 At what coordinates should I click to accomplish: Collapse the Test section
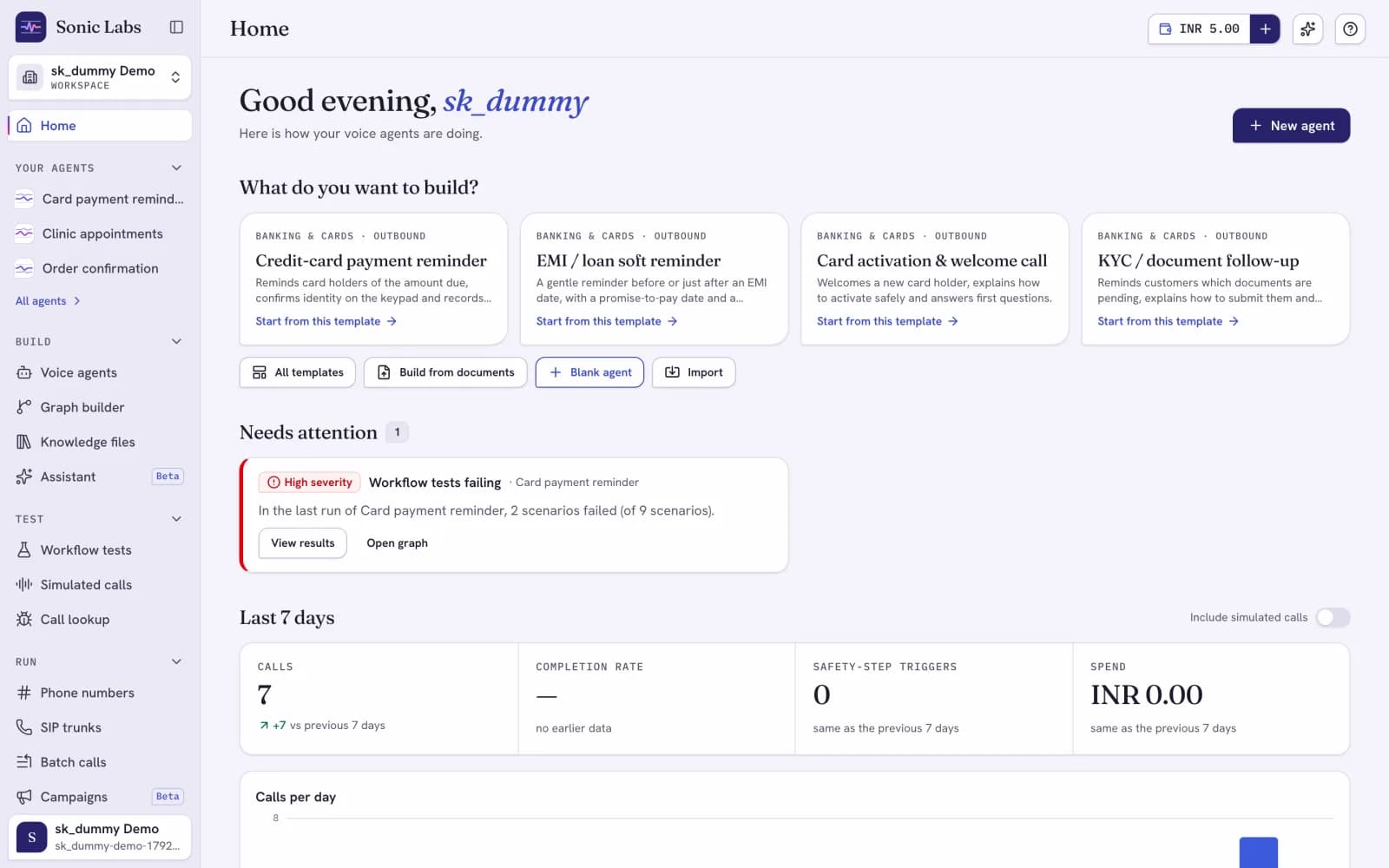pos(176,519)
